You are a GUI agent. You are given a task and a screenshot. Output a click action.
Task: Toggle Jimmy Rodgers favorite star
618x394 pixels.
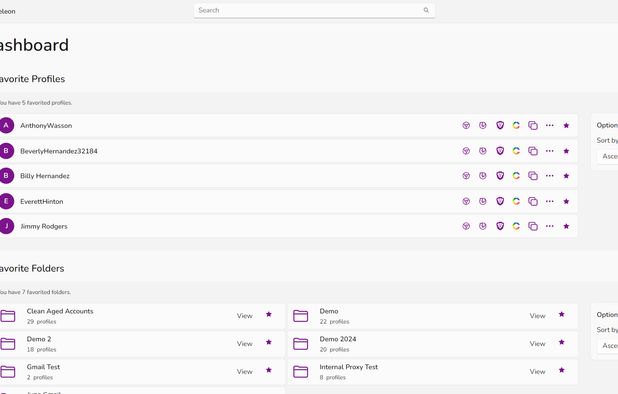[566, 226]
